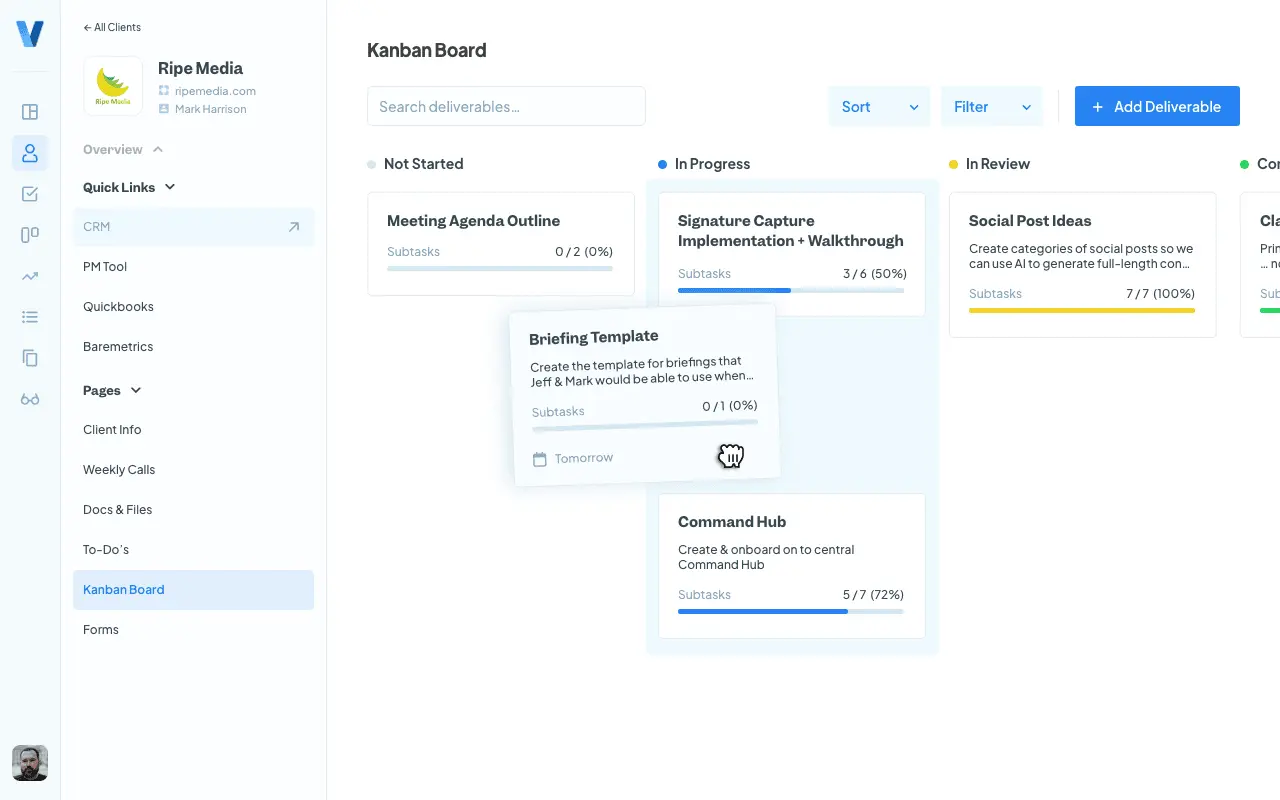This screenshot has height=800, width=1280.
Task: Go back to All Clients
Action: [112, 27]
